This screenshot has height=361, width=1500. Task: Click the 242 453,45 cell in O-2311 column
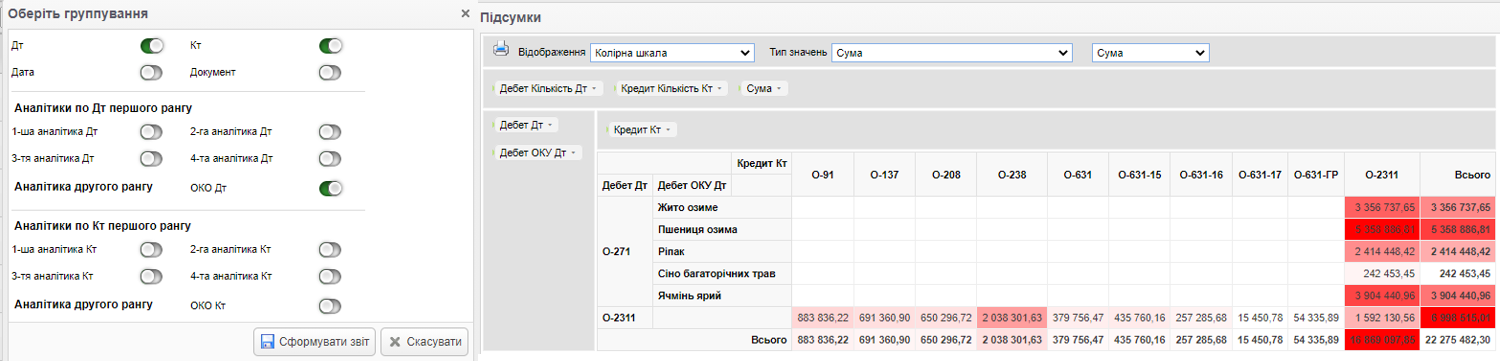[x=1382, y=273]
